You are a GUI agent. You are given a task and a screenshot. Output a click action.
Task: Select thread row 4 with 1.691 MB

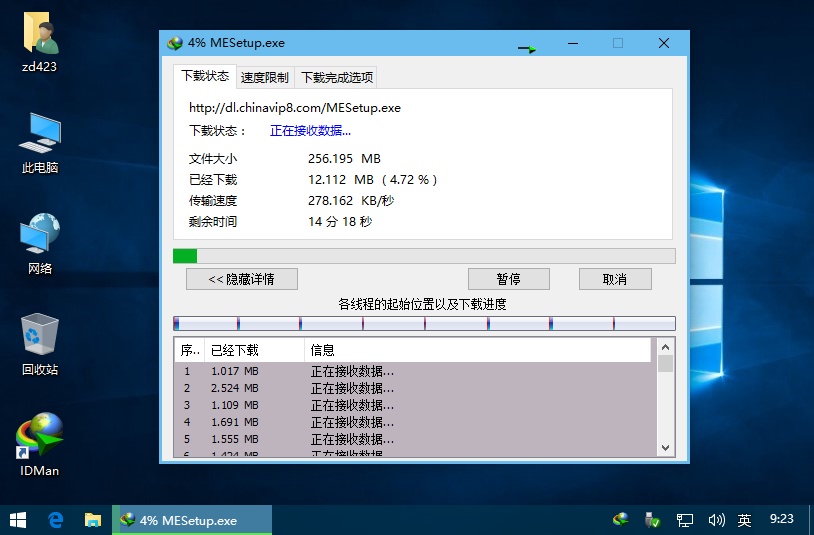(x=415, y=422)
